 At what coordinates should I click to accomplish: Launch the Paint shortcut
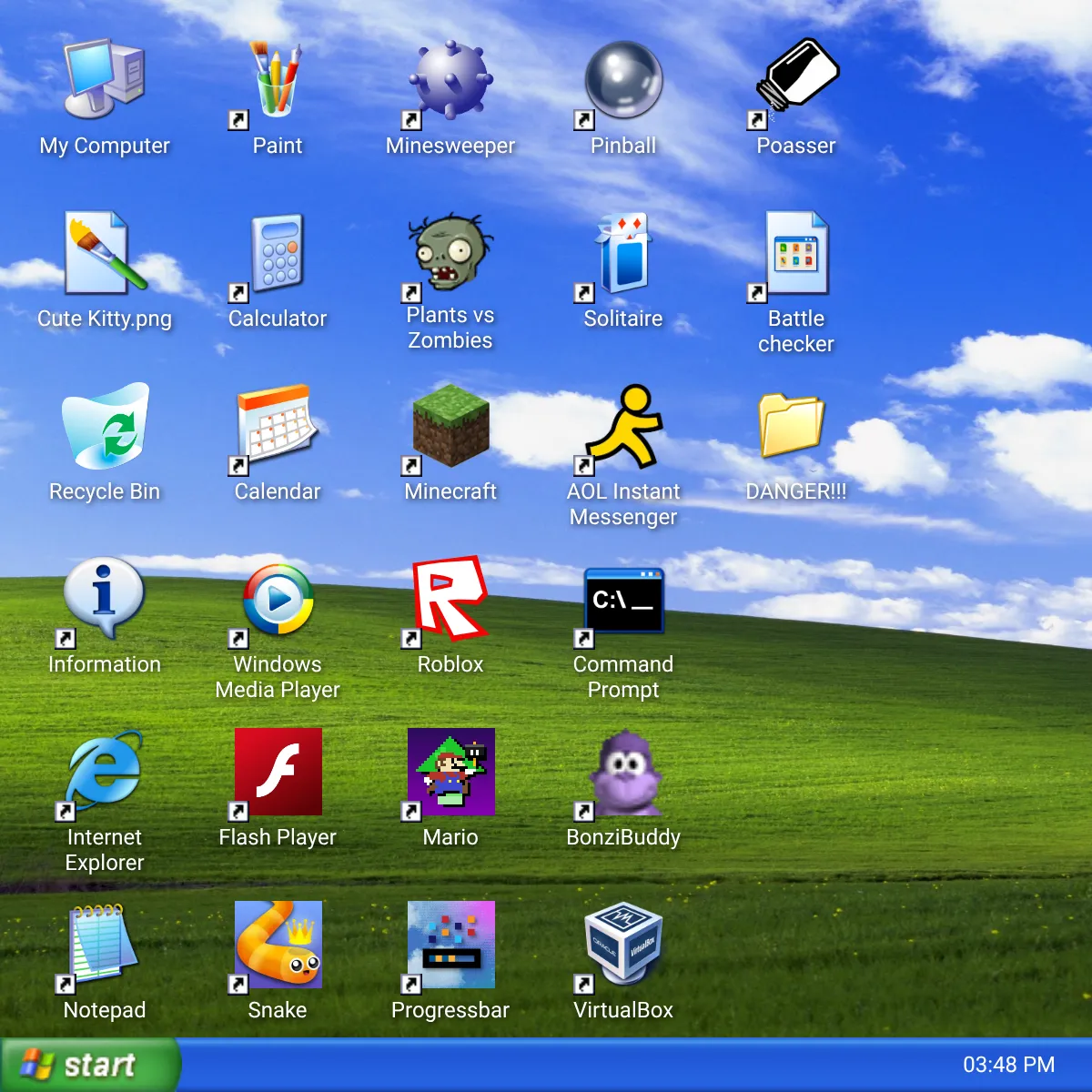(278, 80)
